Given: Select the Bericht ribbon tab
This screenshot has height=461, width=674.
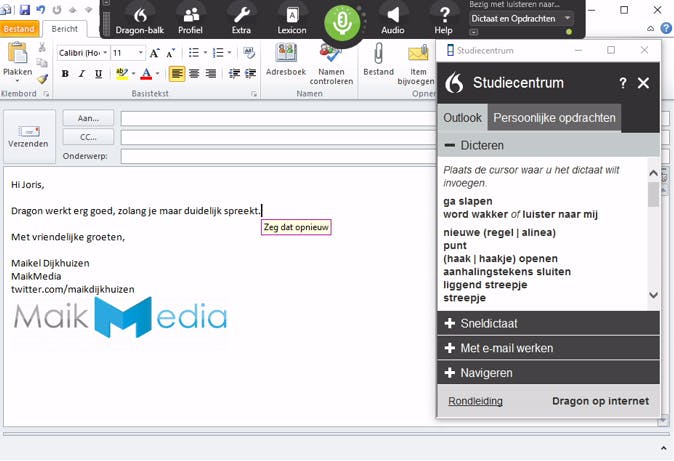Looking at the screenshot, I should click(64, 29).
